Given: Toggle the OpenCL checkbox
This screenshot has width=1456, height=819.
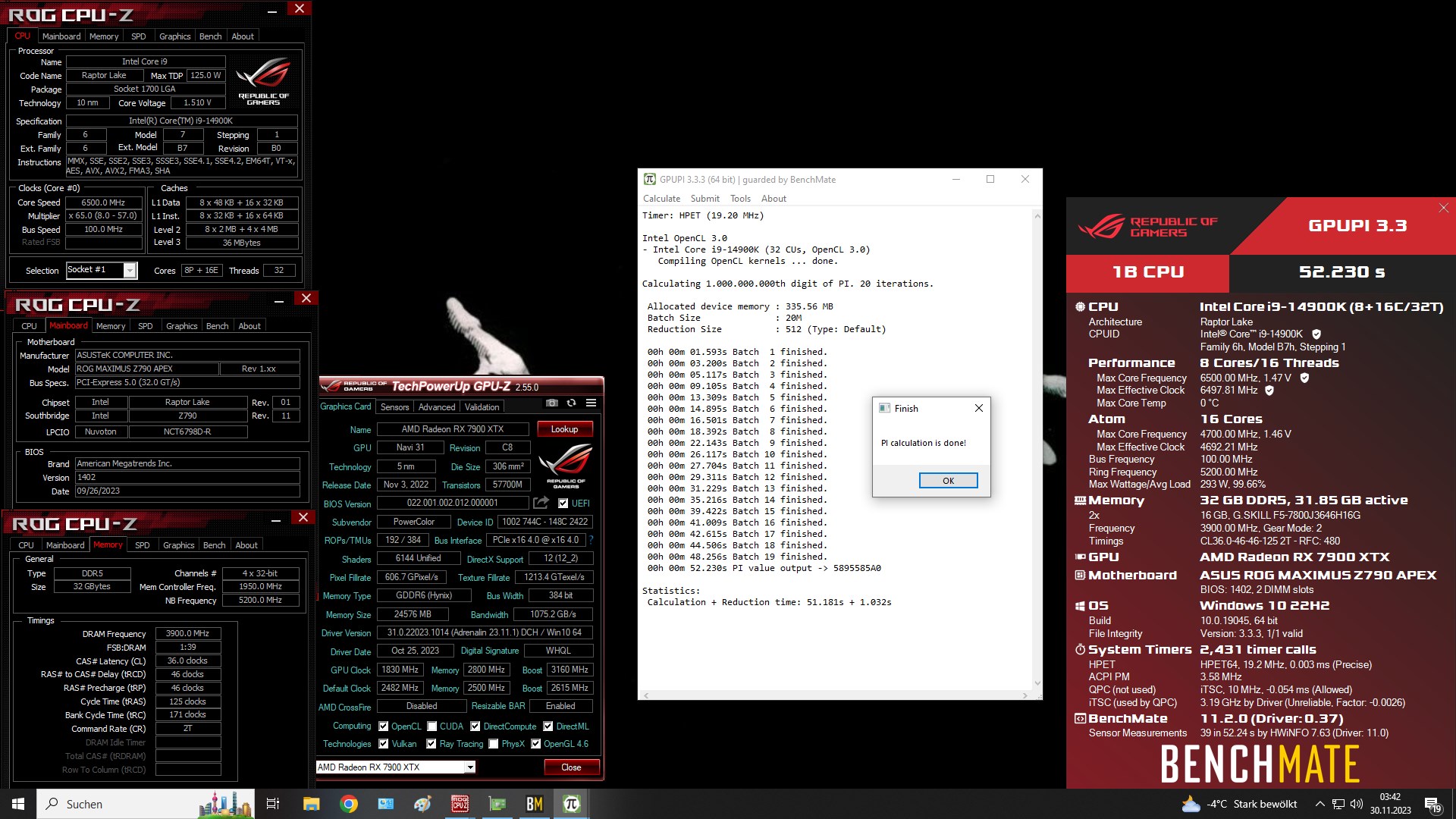Looking at the screenshot, I should point(384,726).
